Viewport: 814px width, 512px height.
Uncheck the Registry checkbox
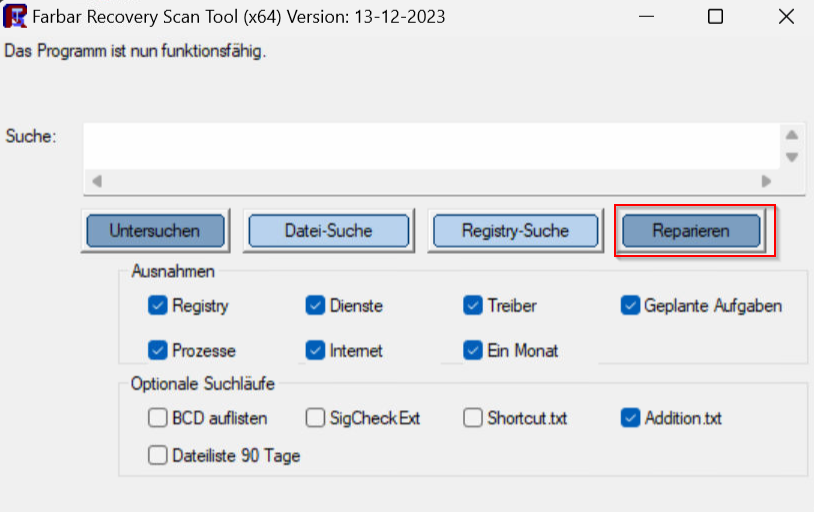[x=157, y=306]
